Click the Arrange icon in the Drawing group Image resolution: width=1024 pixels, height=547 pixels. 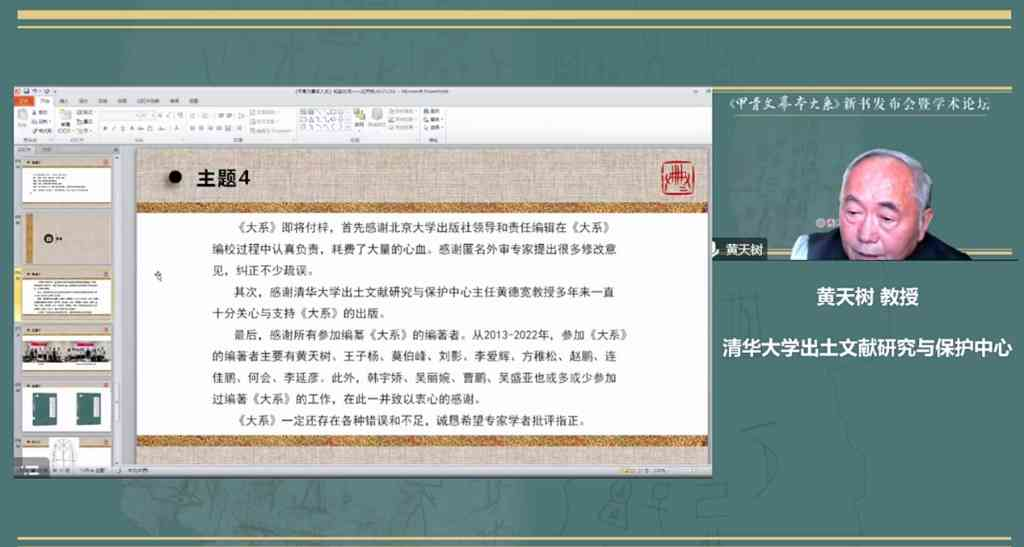click(355, 117)
